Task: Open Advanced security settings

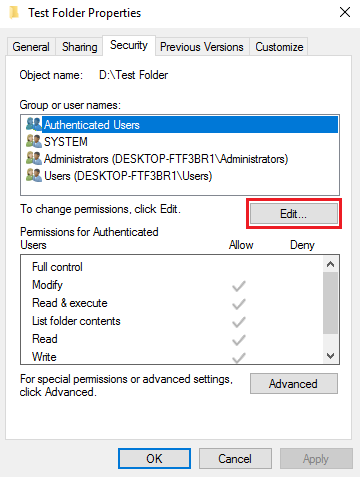Action: point(294,384)
